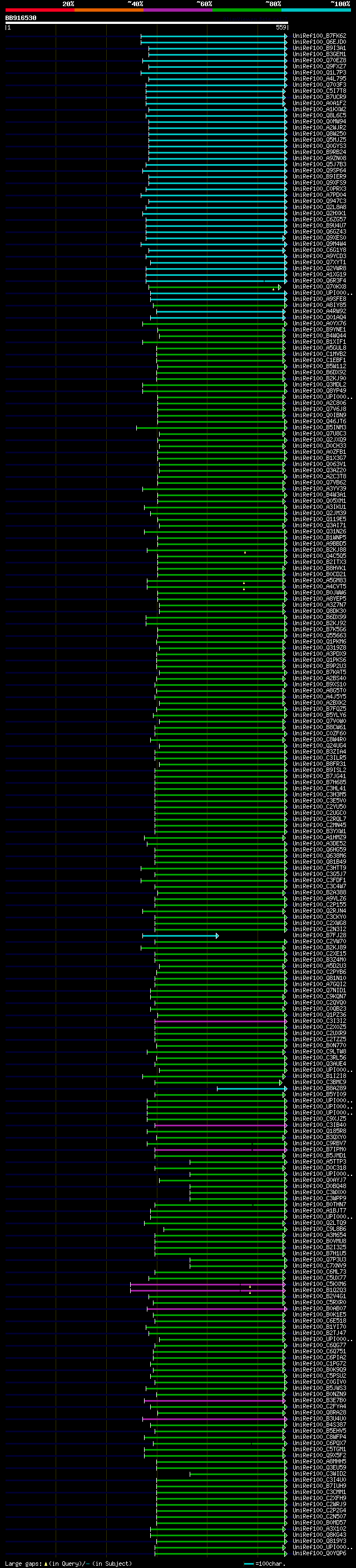Select hit label UniRef100_A5GM83
Viewport: 356px width, 1568px height.
(319, 581)
